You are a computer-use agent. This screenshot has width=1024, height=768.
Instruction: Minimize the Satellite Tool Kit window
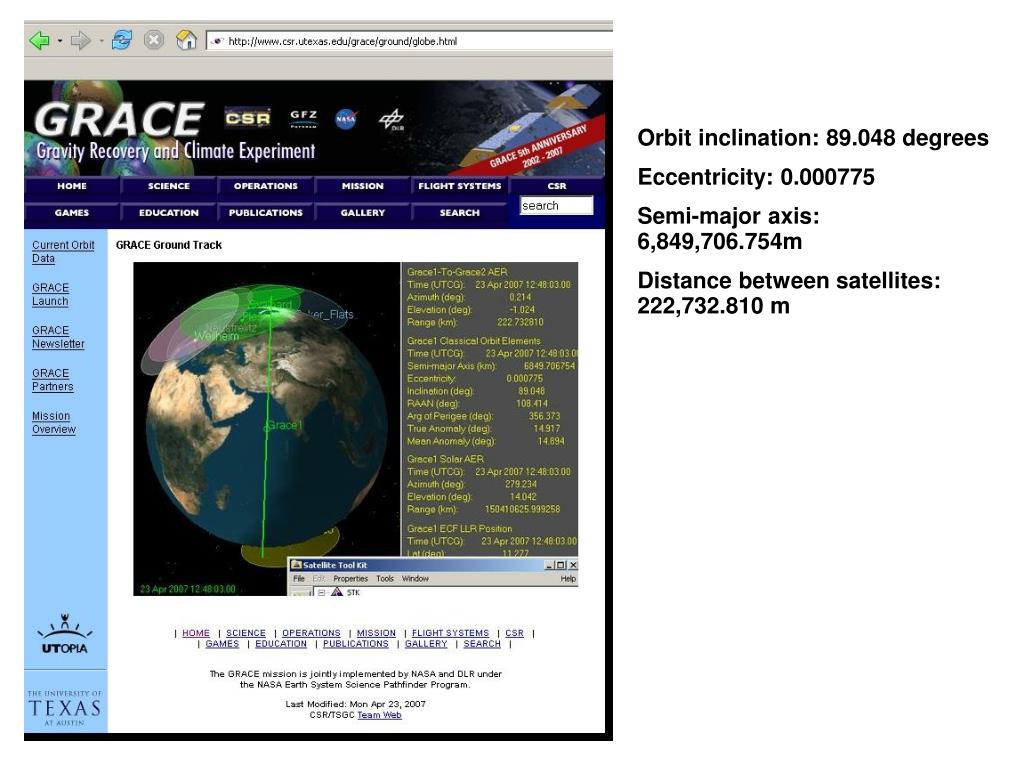tap(549, 565)
